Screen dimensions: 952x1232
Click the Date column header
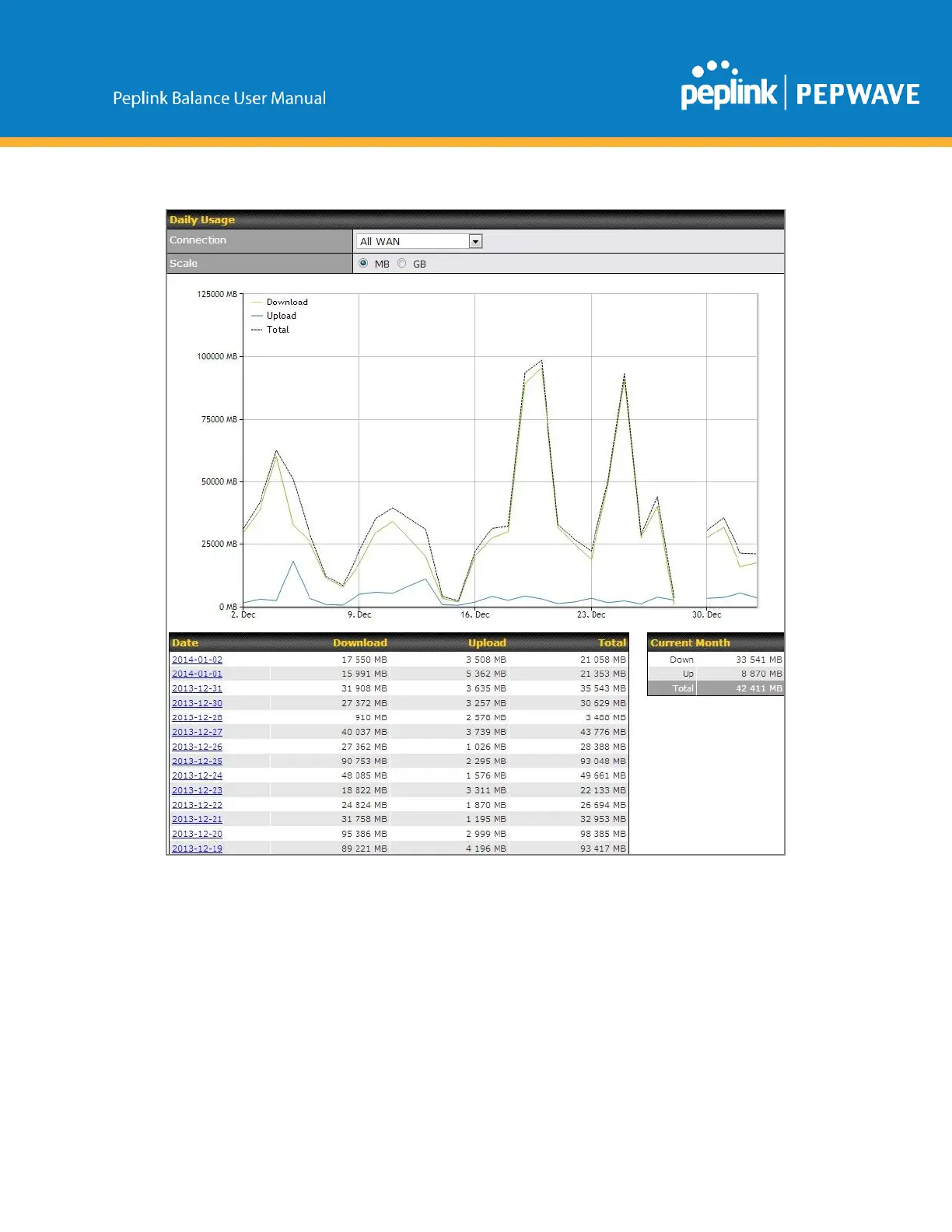click(185, 642)
